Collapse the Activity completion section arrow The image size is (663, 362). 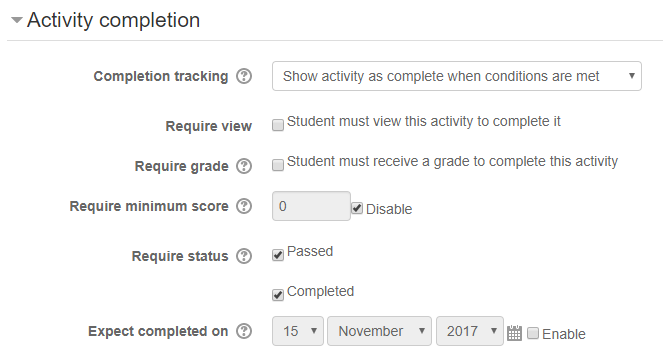(16, 20)
